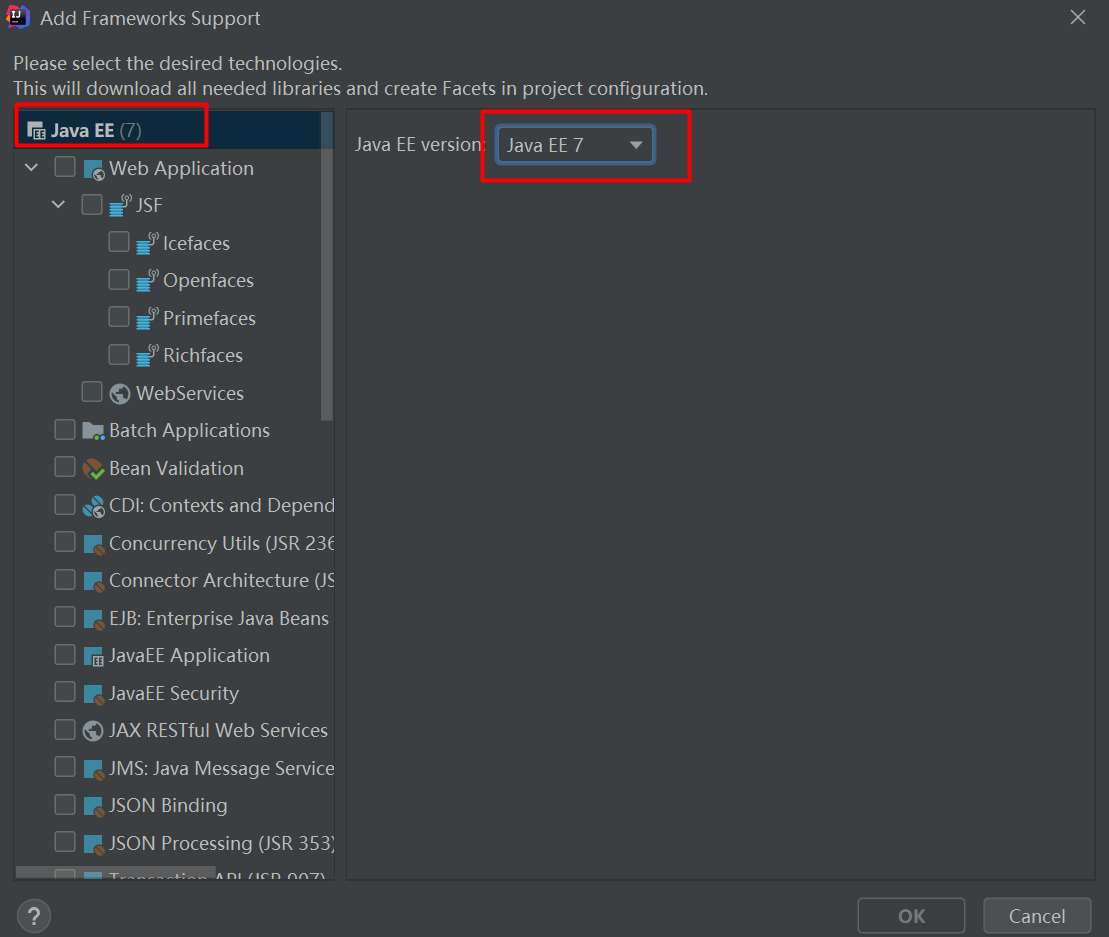Enable the WebServices checkbox
Viewport: 1109px width, 937px height.
click(x=92, y=392)
